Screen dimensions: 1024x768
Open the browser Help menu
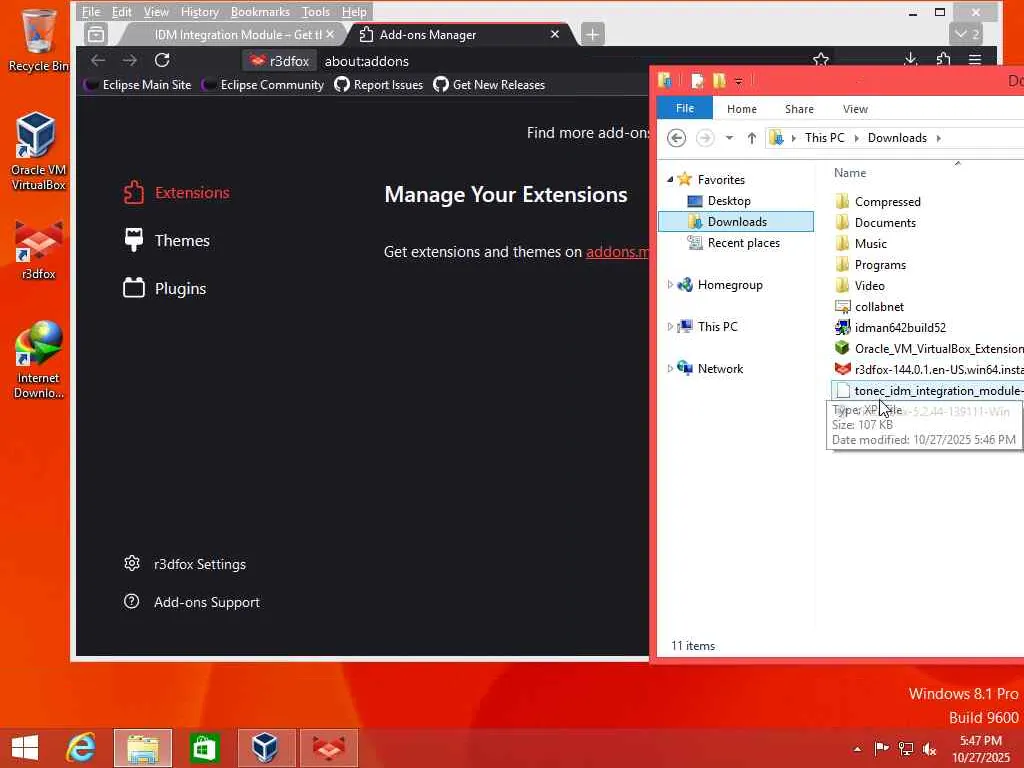[354, 12]
